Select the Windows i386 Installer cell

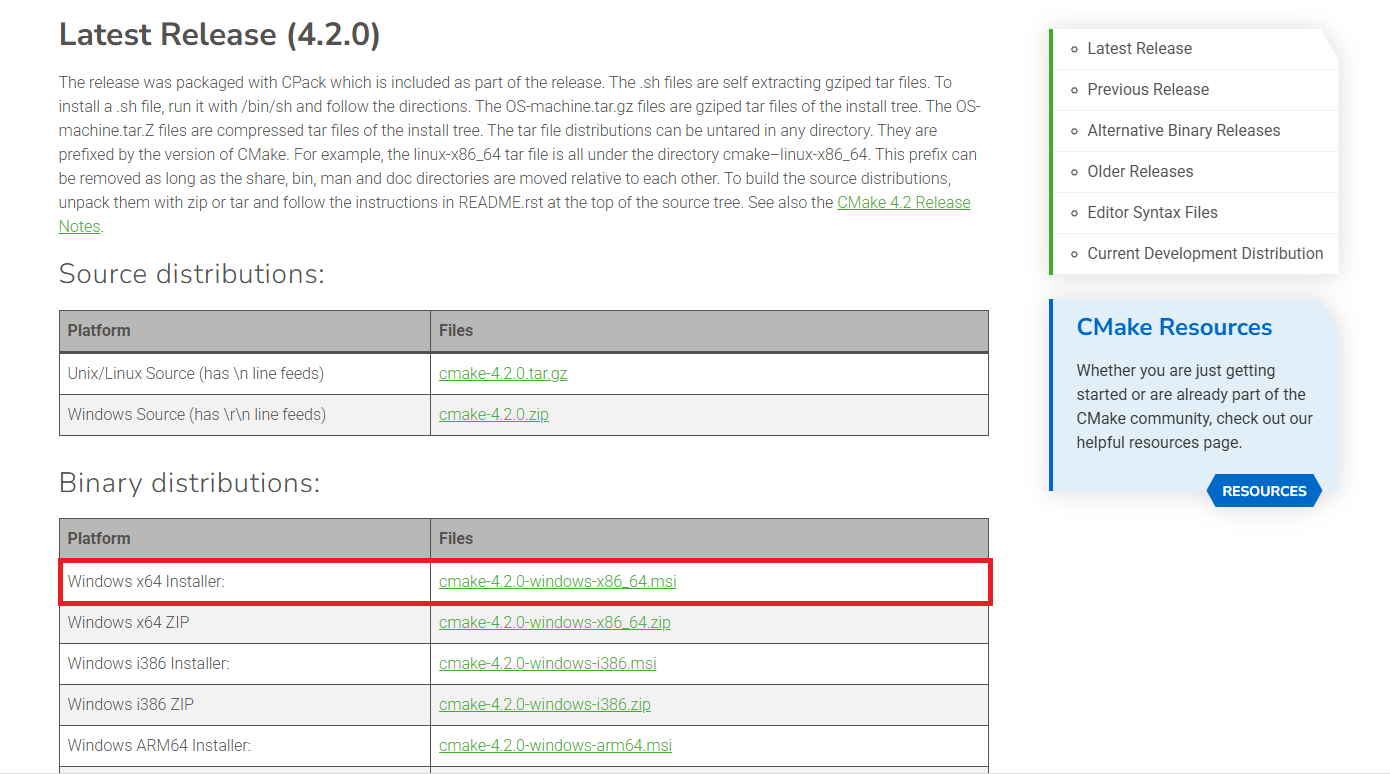[x=245, y=663]
